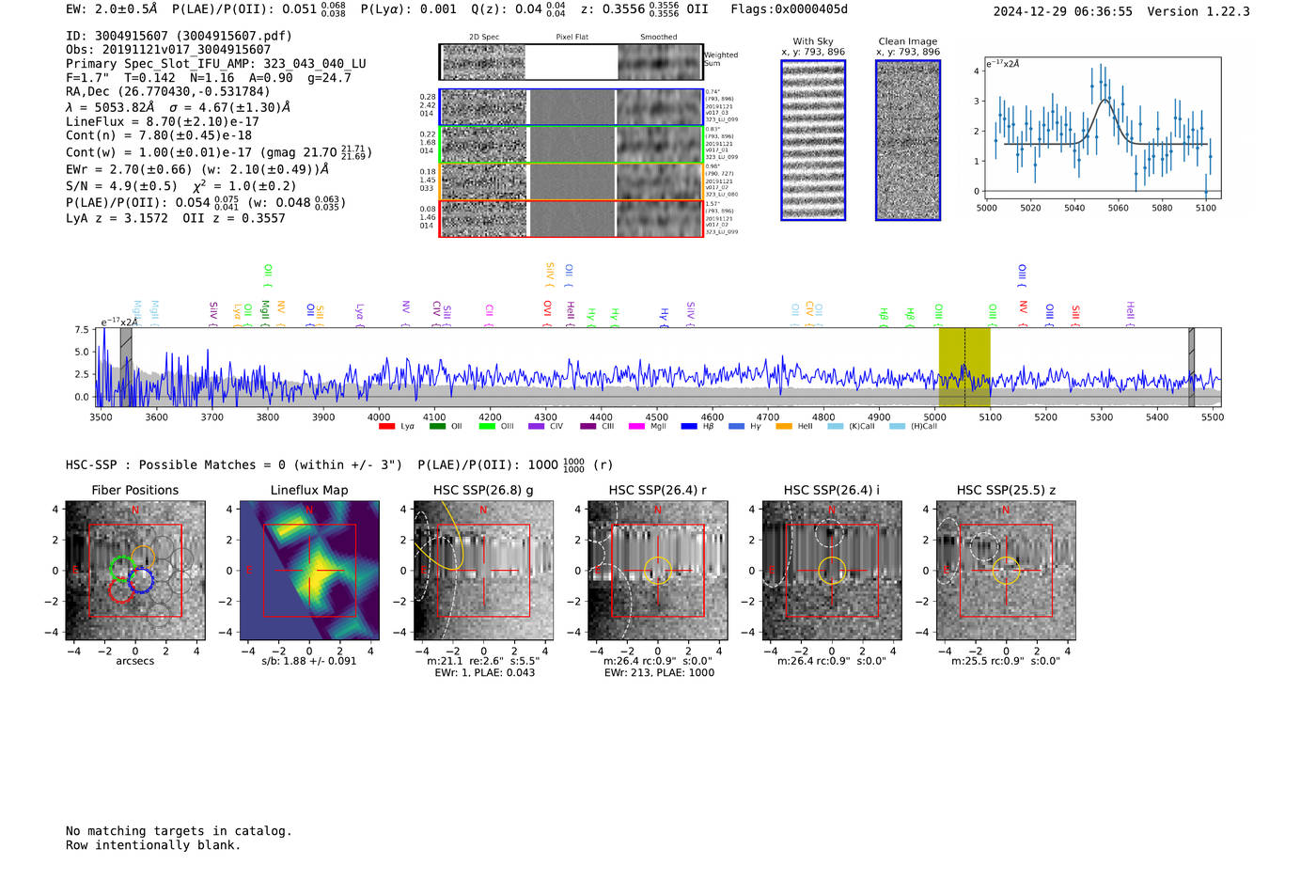Image resolution: width=1316 pixels, height=896 pixels.
Task: Select the HSC-SSP Possible Matches heading
Action: tap(339, 464)
